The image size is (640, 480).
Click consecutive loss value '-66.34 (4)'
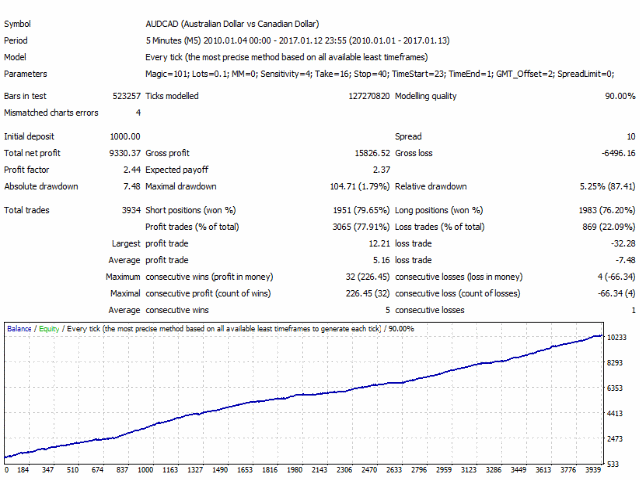(616, 293)
